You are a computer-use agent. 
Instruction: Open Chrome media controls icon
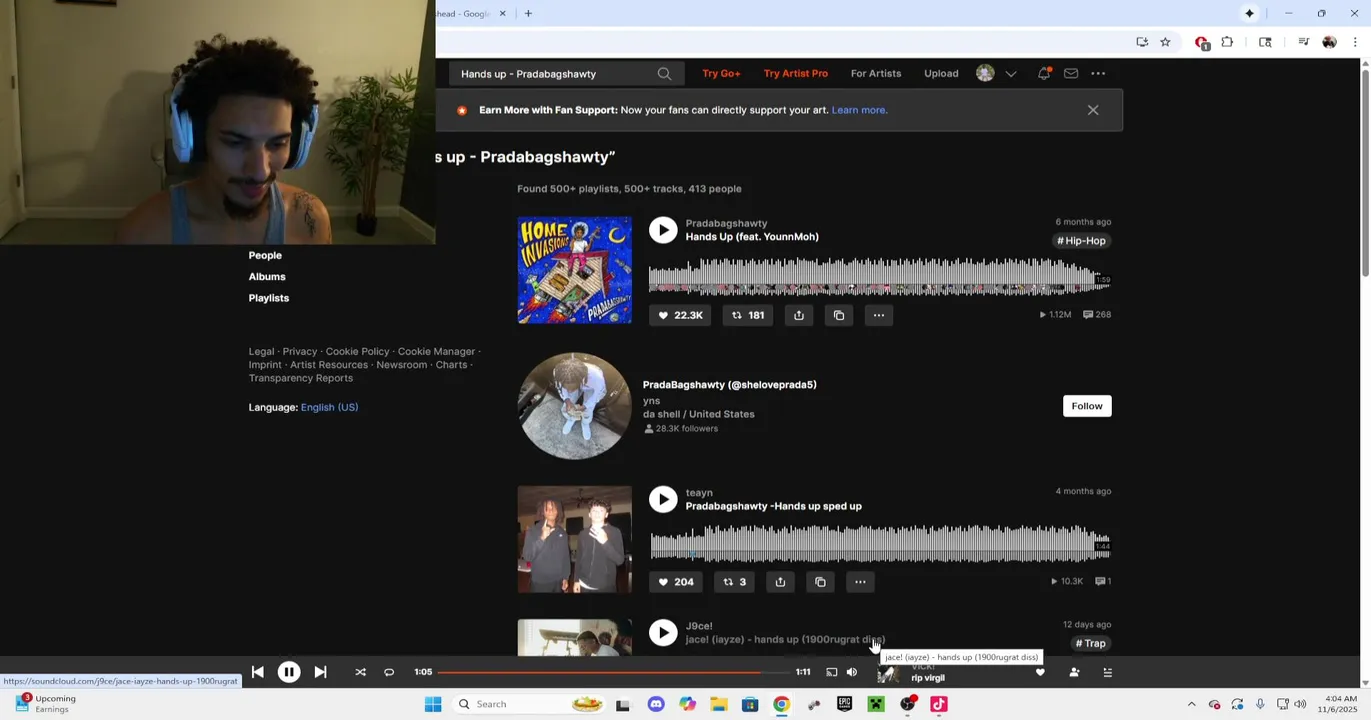(1303, 42)
